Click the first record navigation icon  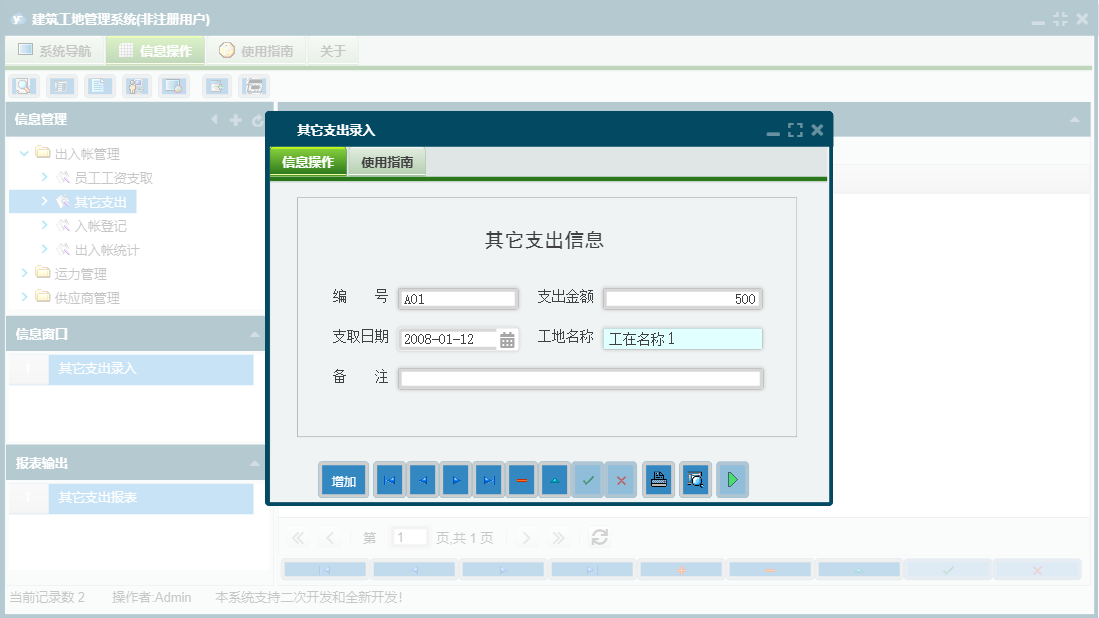pos(389,479)
